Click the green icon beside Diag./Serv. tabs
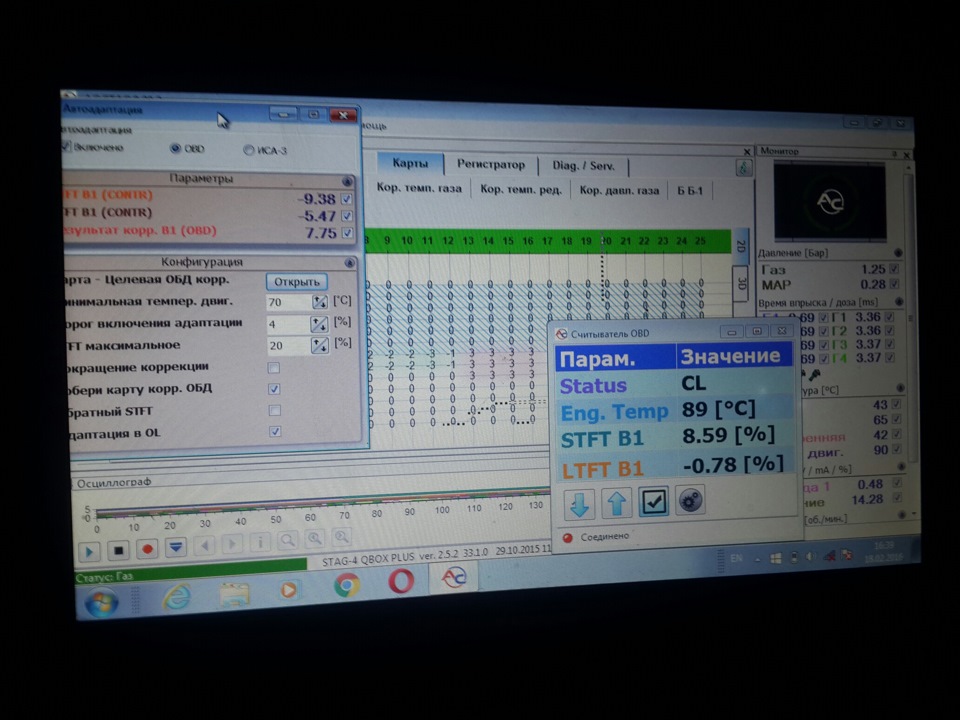 click(x=743, y=168)
